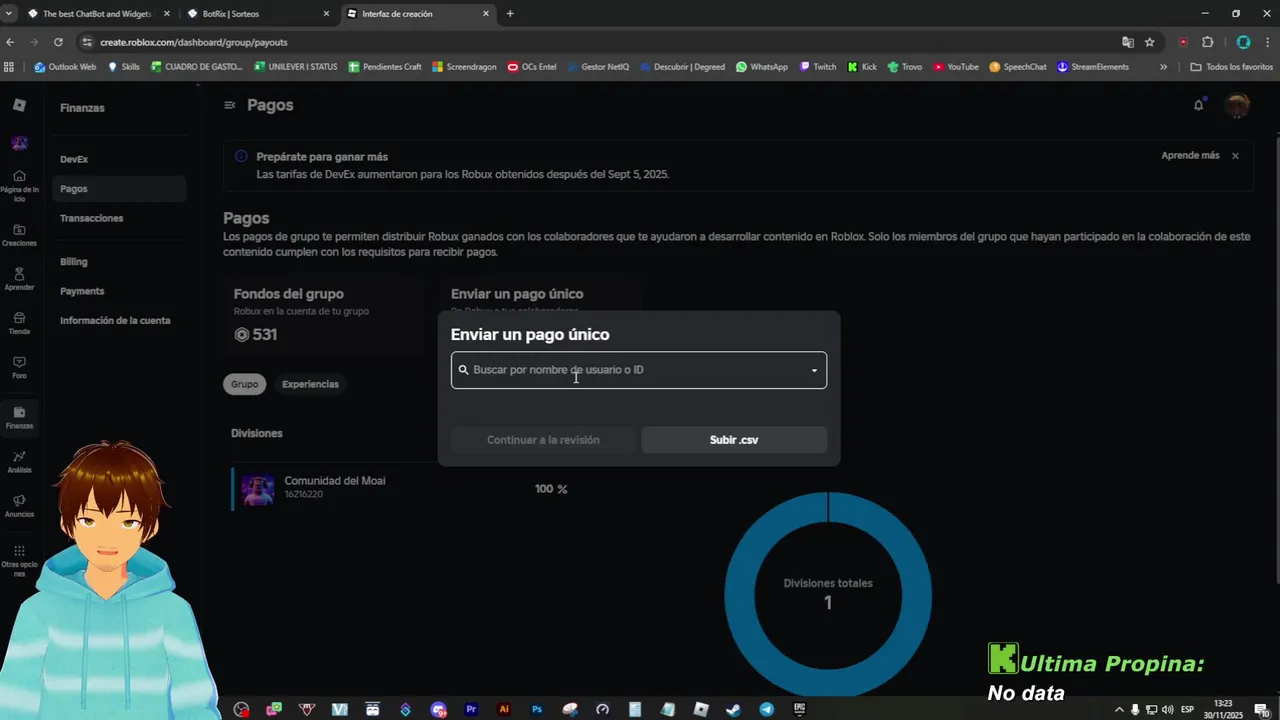Select the Interfaz de creación tab
The image size is (1280, 720).
[418, 14]
